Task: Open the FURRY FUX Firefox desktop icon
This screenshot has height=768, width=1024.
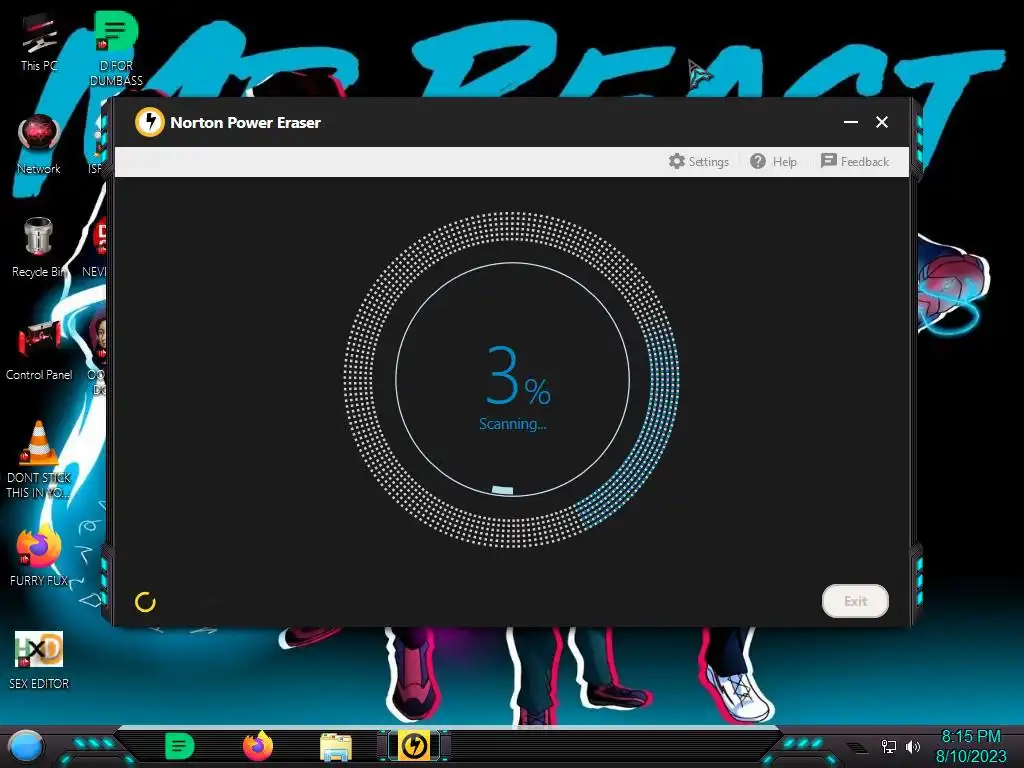Action: (39, 556)
